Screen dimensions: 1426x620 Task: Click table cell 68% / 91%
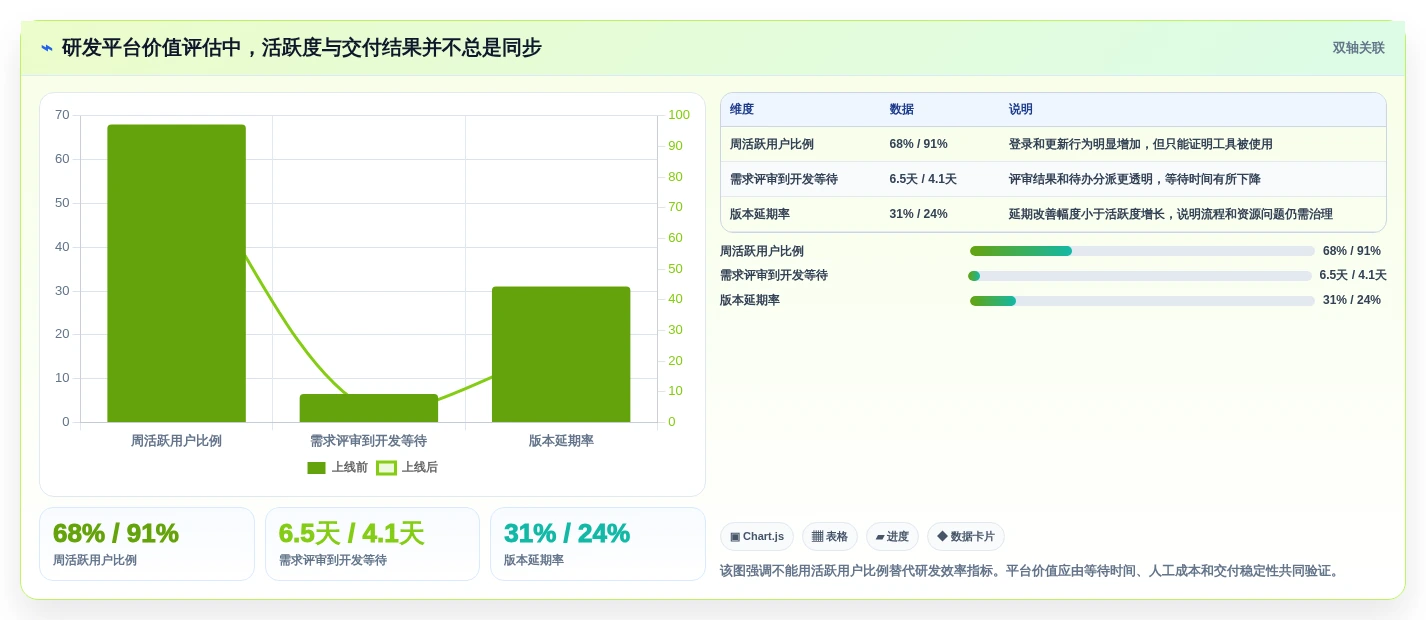pyautogui.click(x=918, y=145)
